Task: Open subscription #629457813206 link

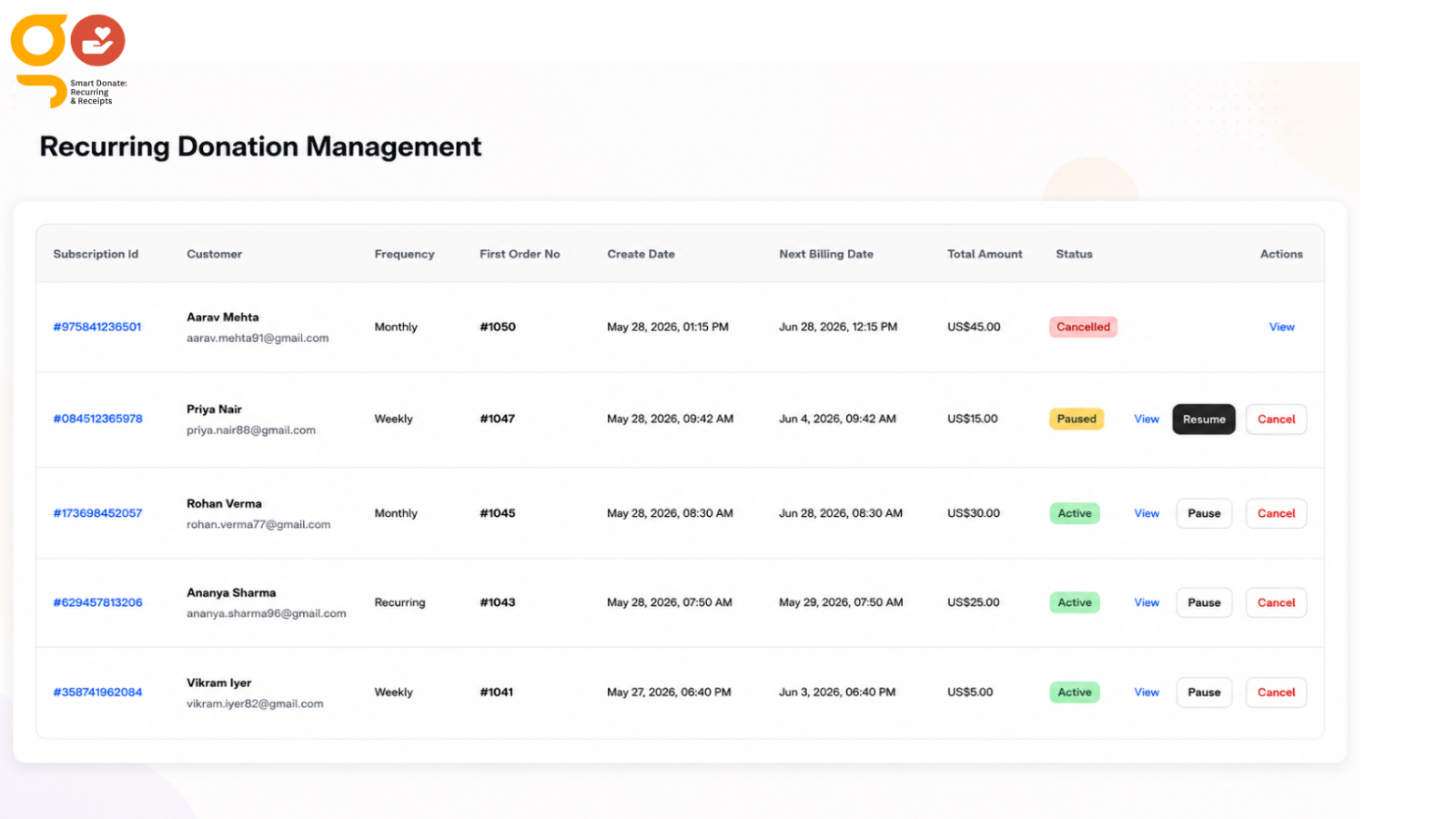Action: [x=97, y=602]
